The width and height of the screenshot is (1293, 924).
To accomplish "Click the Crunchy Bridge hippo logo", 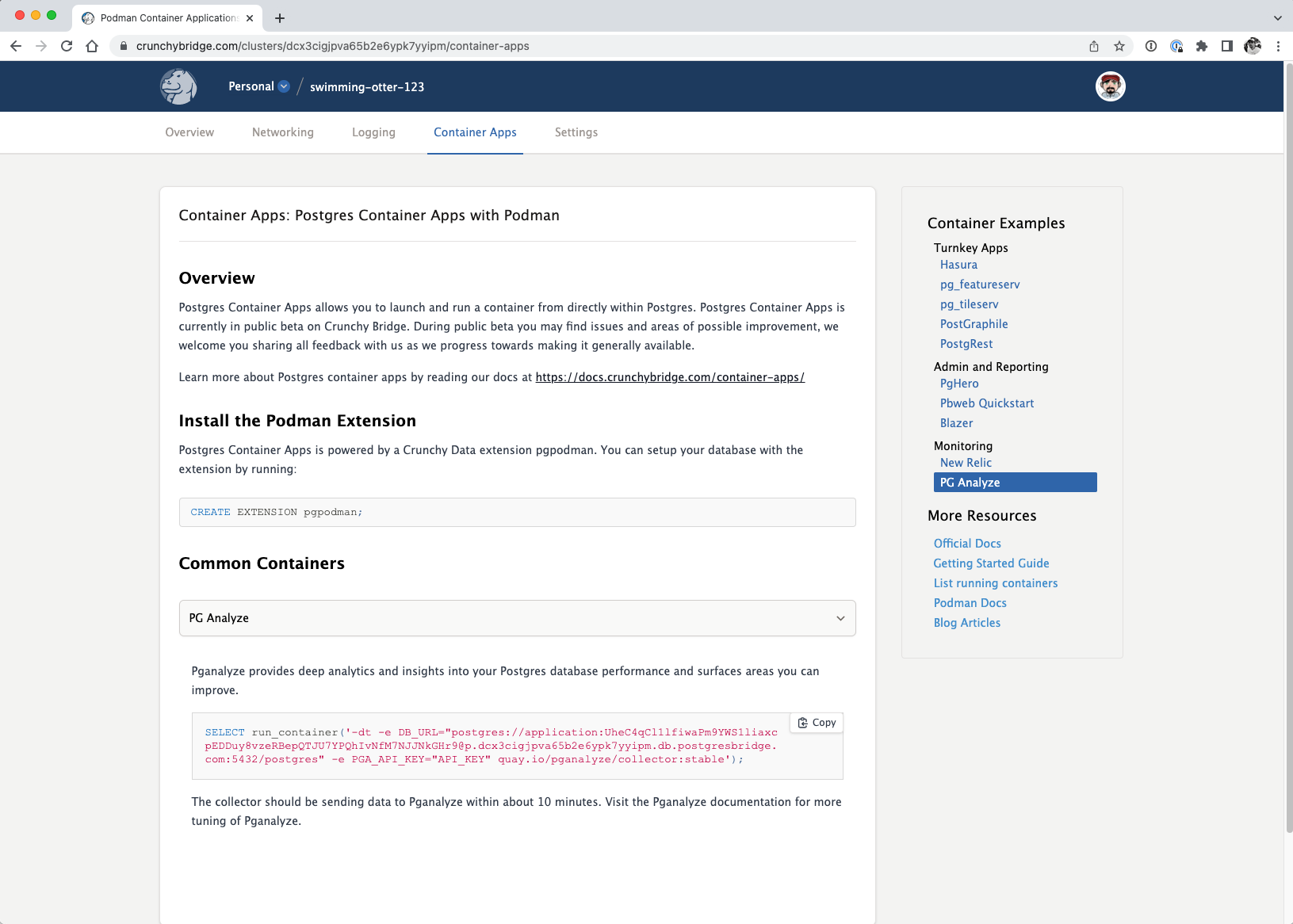I will click(x=178, y=86).
